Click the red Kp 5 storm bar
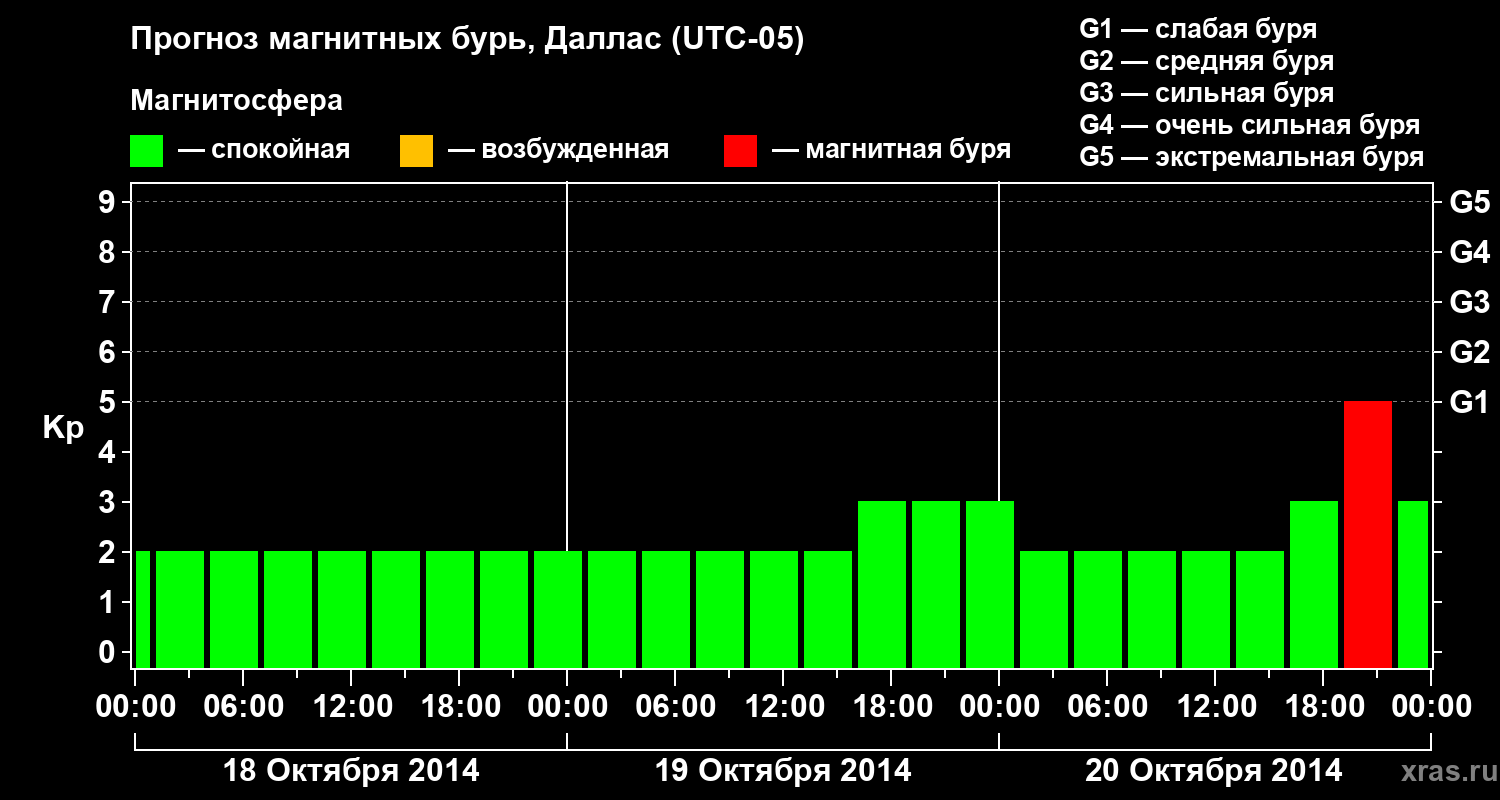 [1368, 534]
